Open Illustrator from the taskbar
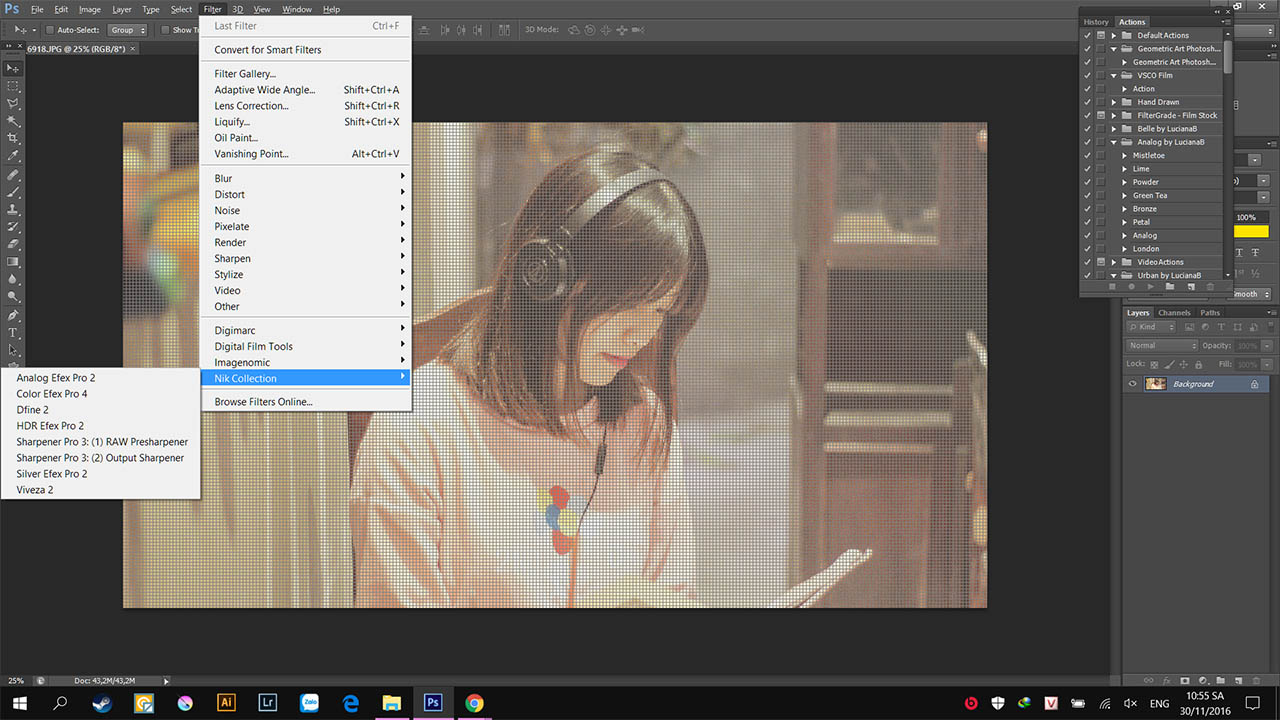This screenshot has width=1280, height=720. point(226,703)
